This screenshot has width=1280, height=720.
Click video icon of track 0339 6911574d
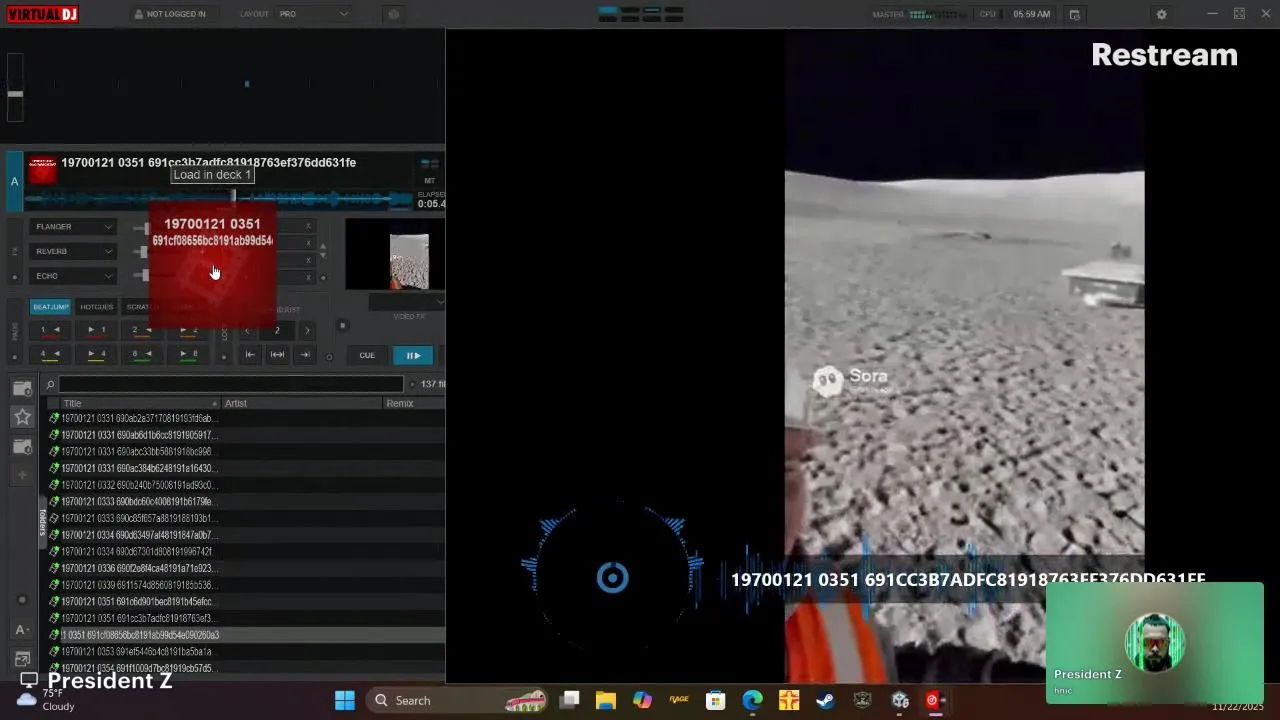(54, 585)
